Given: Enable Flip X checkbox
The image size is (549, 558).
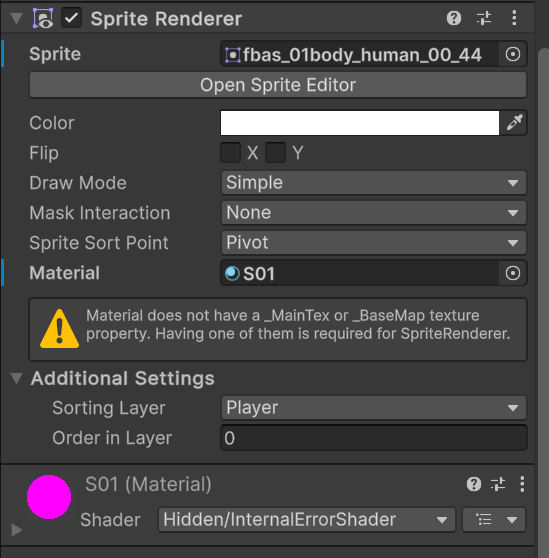Looking at the screenshot, I should click(231, 153).
